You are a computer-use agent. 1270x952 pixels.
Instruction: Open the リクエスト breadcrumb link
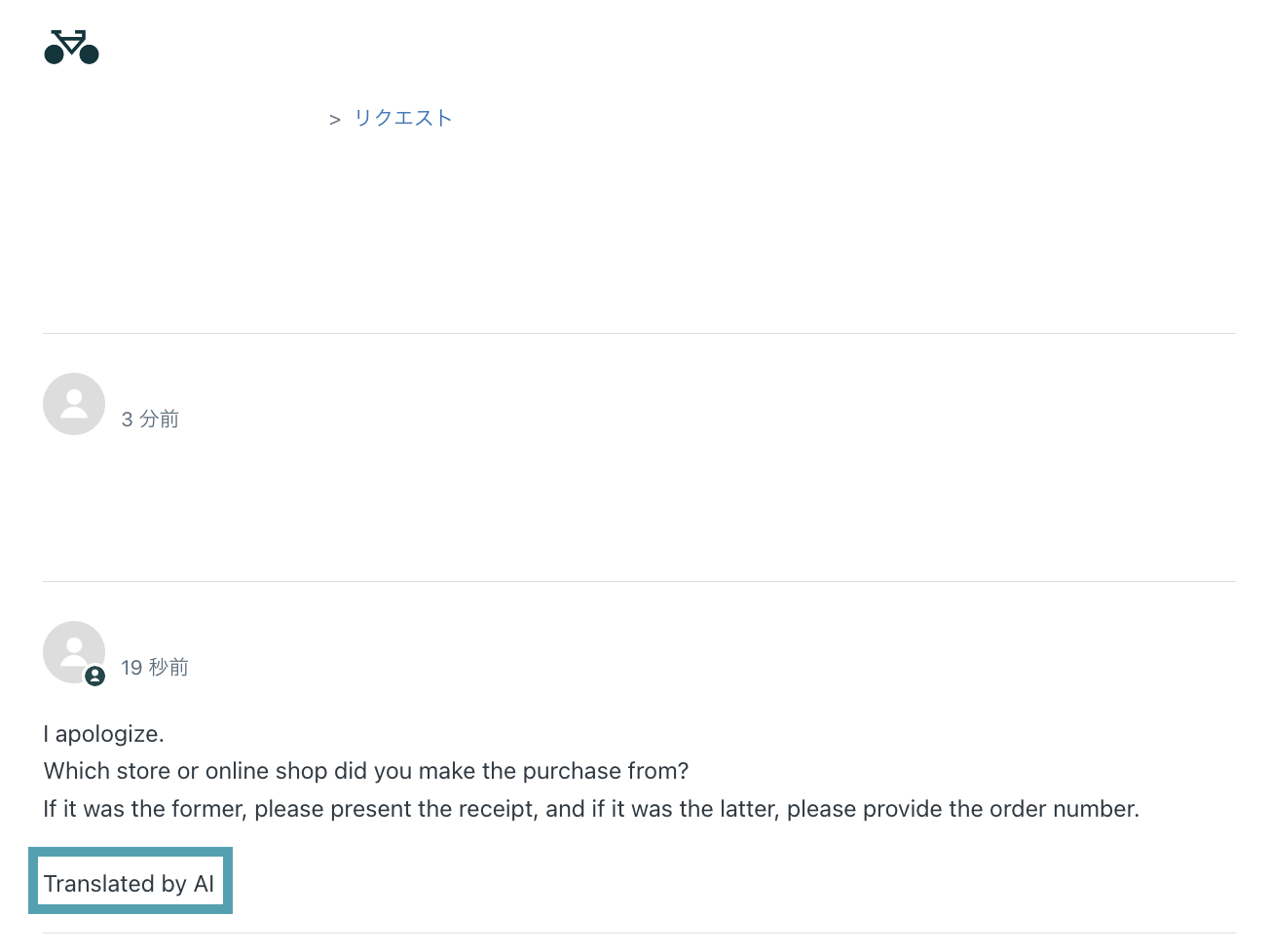tap(403, 118)
